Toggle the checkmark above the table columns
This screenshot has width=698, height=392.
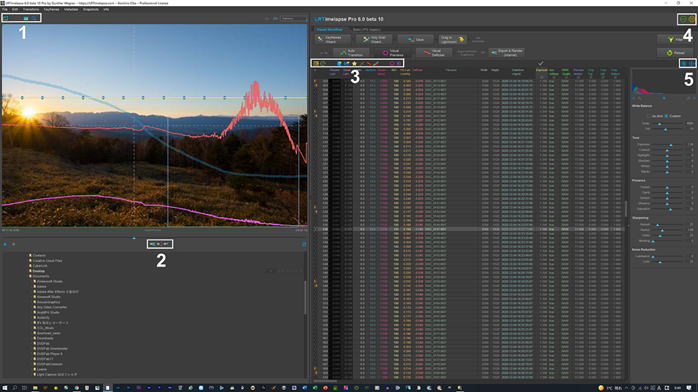pos(540,63)
